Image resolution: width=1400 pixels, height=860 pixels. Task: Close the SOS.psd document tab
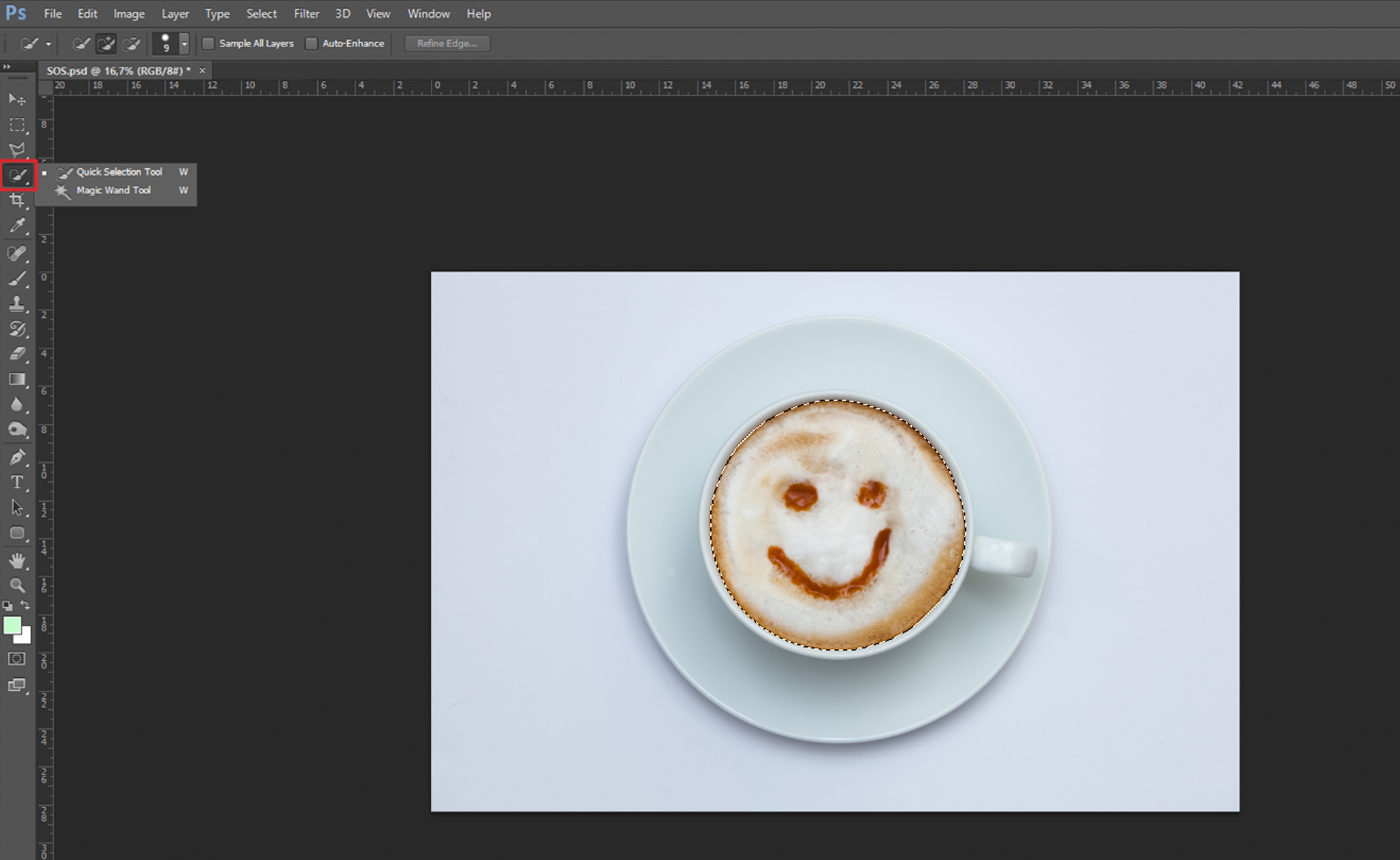pos(202,70)
